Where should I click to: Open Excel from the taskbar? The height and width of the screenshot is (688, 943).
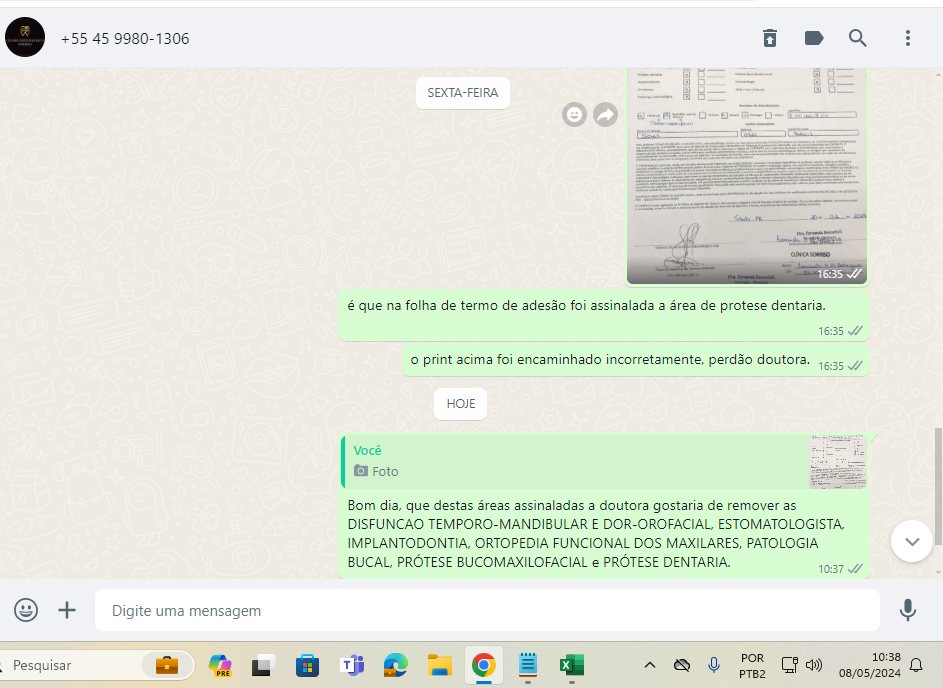(x=571, y=665)
